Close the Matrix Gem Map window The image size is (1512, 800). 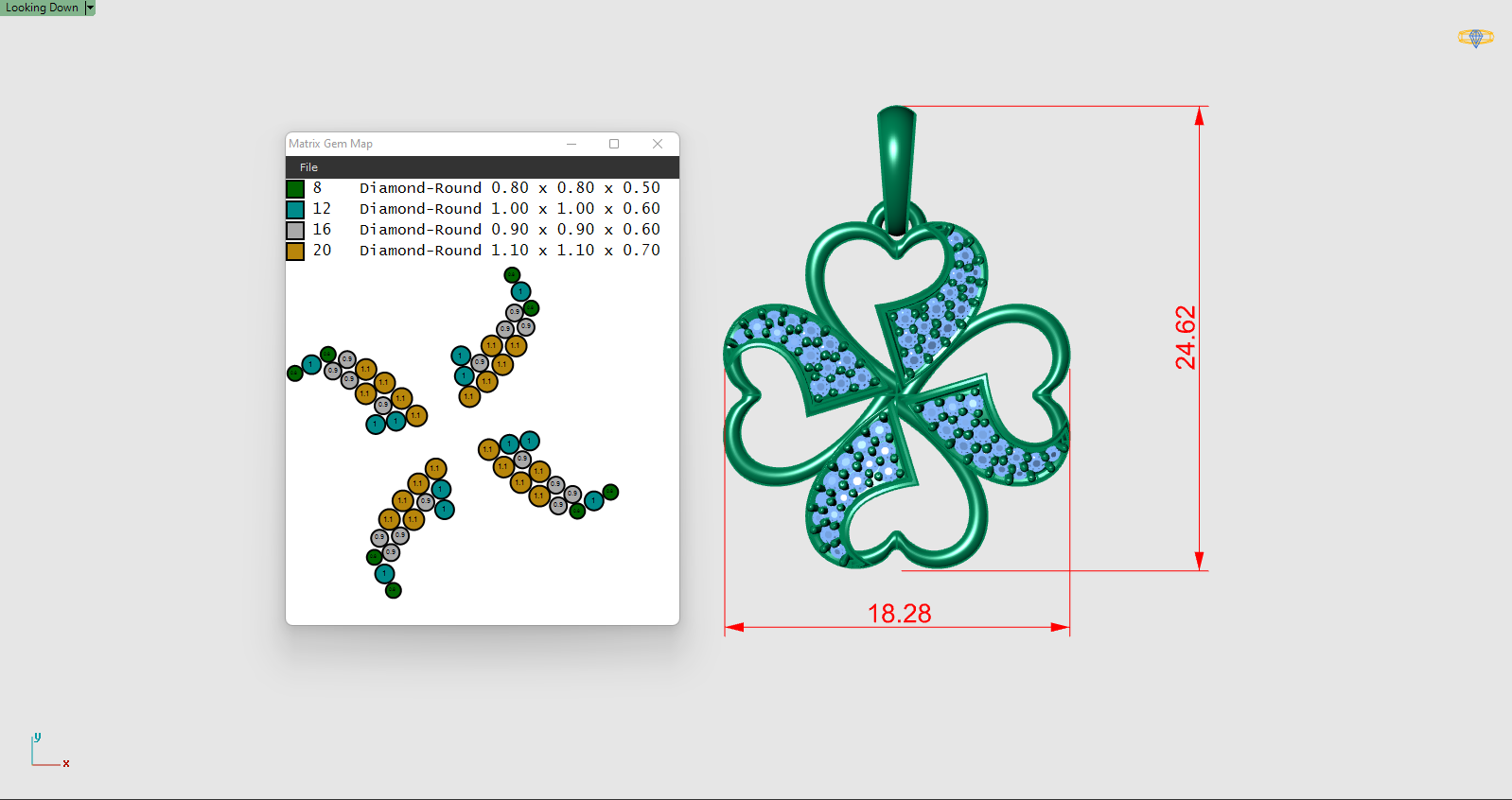point(658,144)
